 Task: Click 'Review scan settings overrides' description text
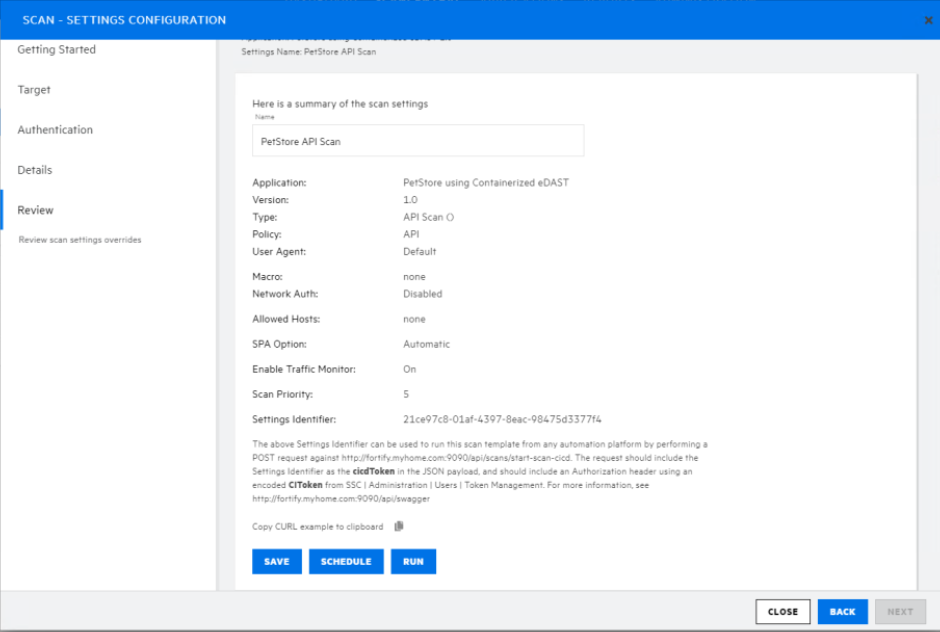coord(80,240)
